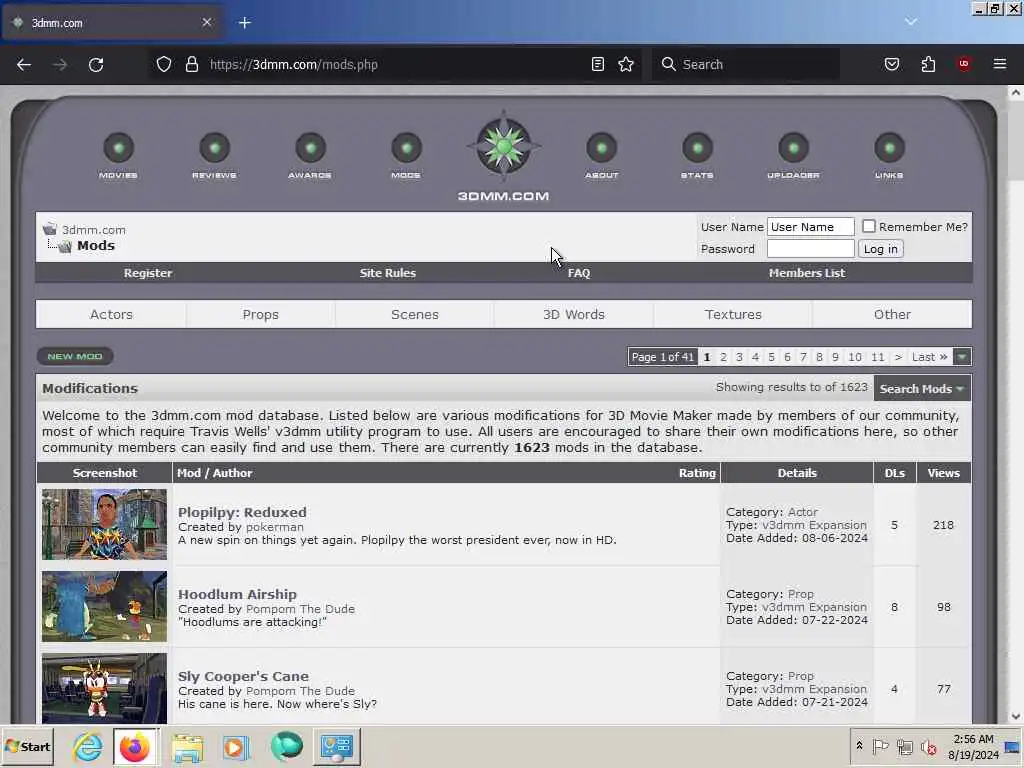Open the Mods nav button

pos(406,155)
